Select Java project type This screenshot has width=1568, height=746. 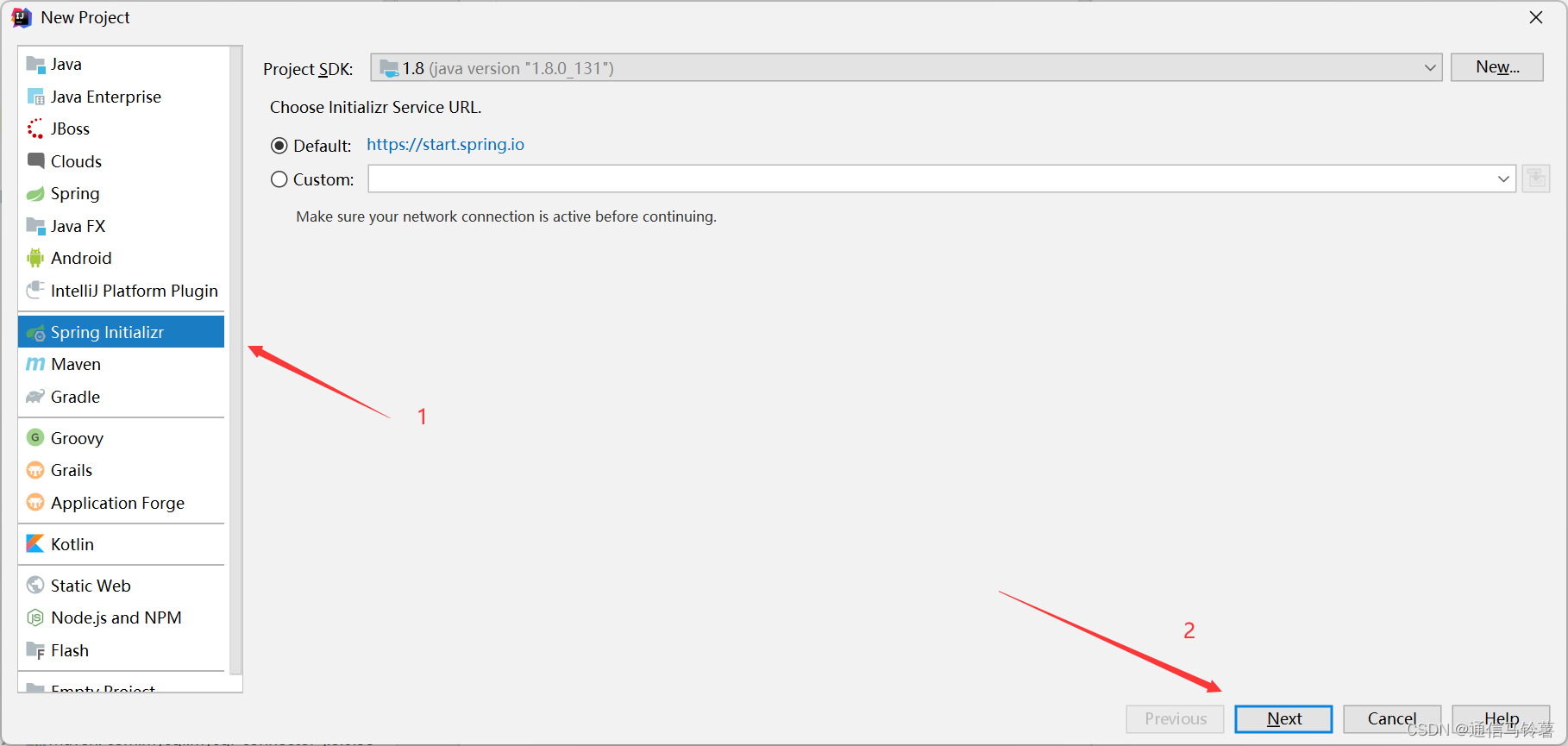coord(121,64)
